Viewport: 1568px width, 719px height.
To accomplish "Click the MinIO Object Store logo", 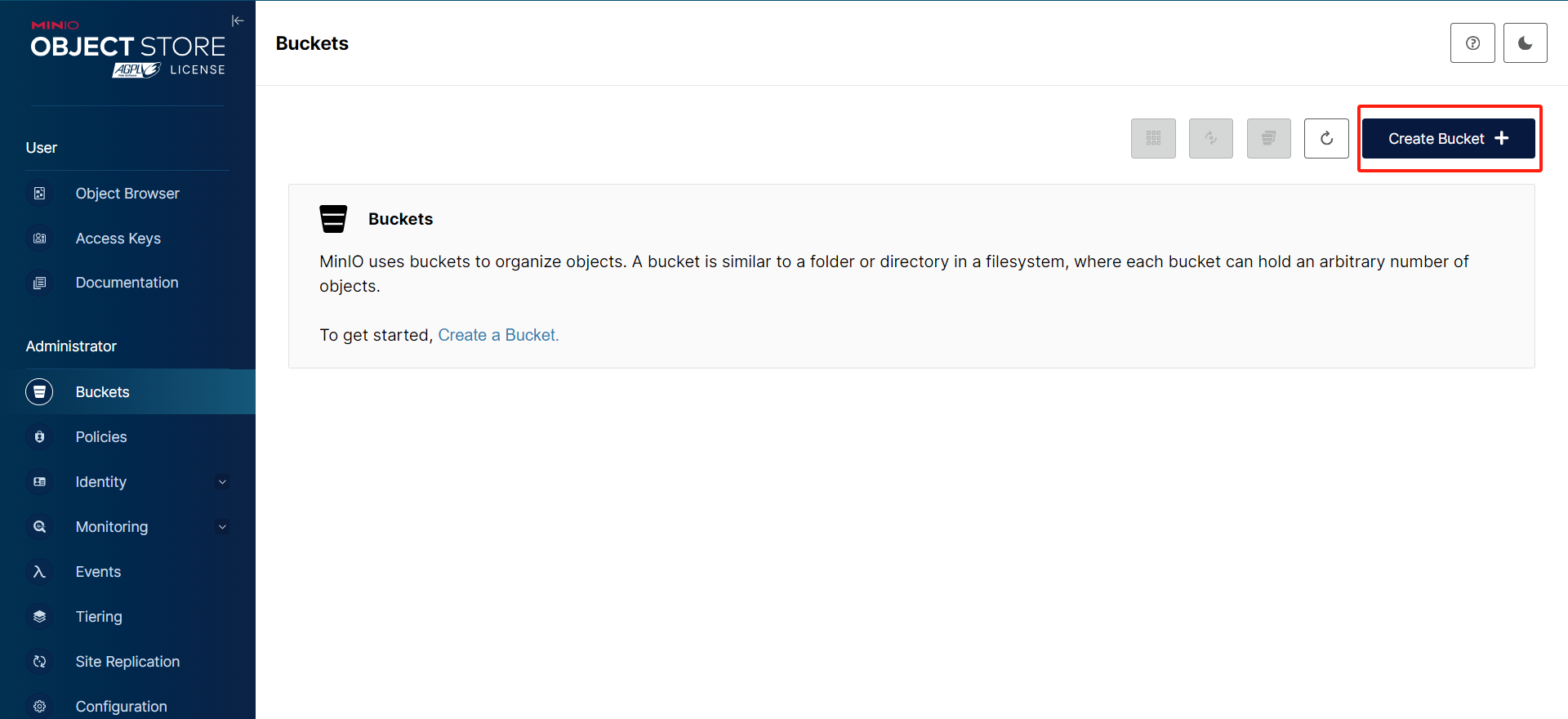I will [128, 49].
